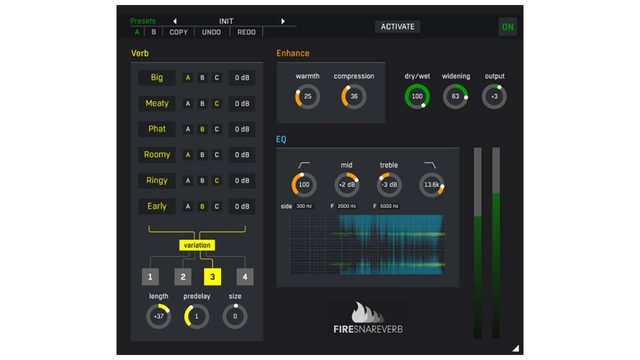Click the EQ spectrum analyzer display
640x360 pixels.
click(367, 244)
